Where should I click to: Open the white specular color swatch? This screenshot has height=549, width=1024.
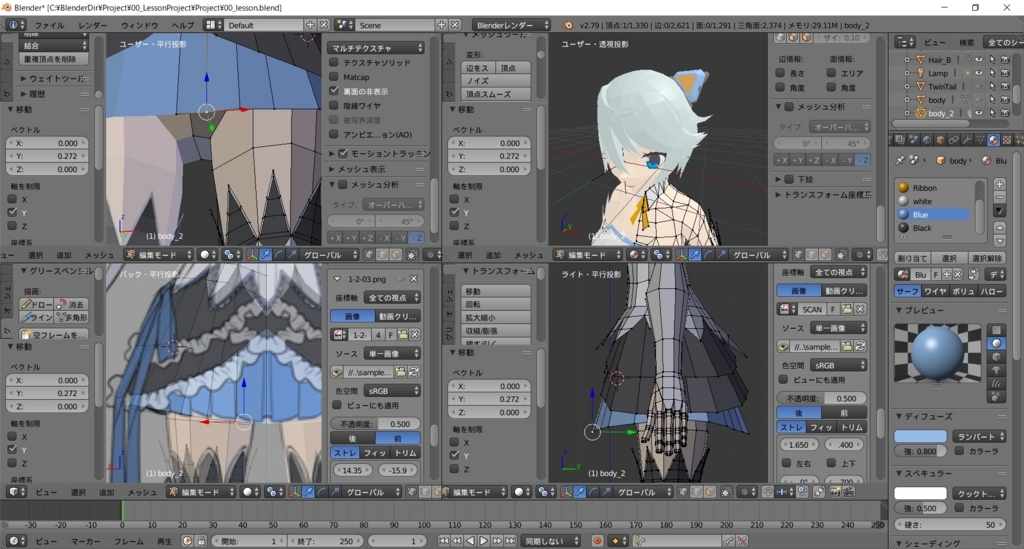(x=920, y=493)
